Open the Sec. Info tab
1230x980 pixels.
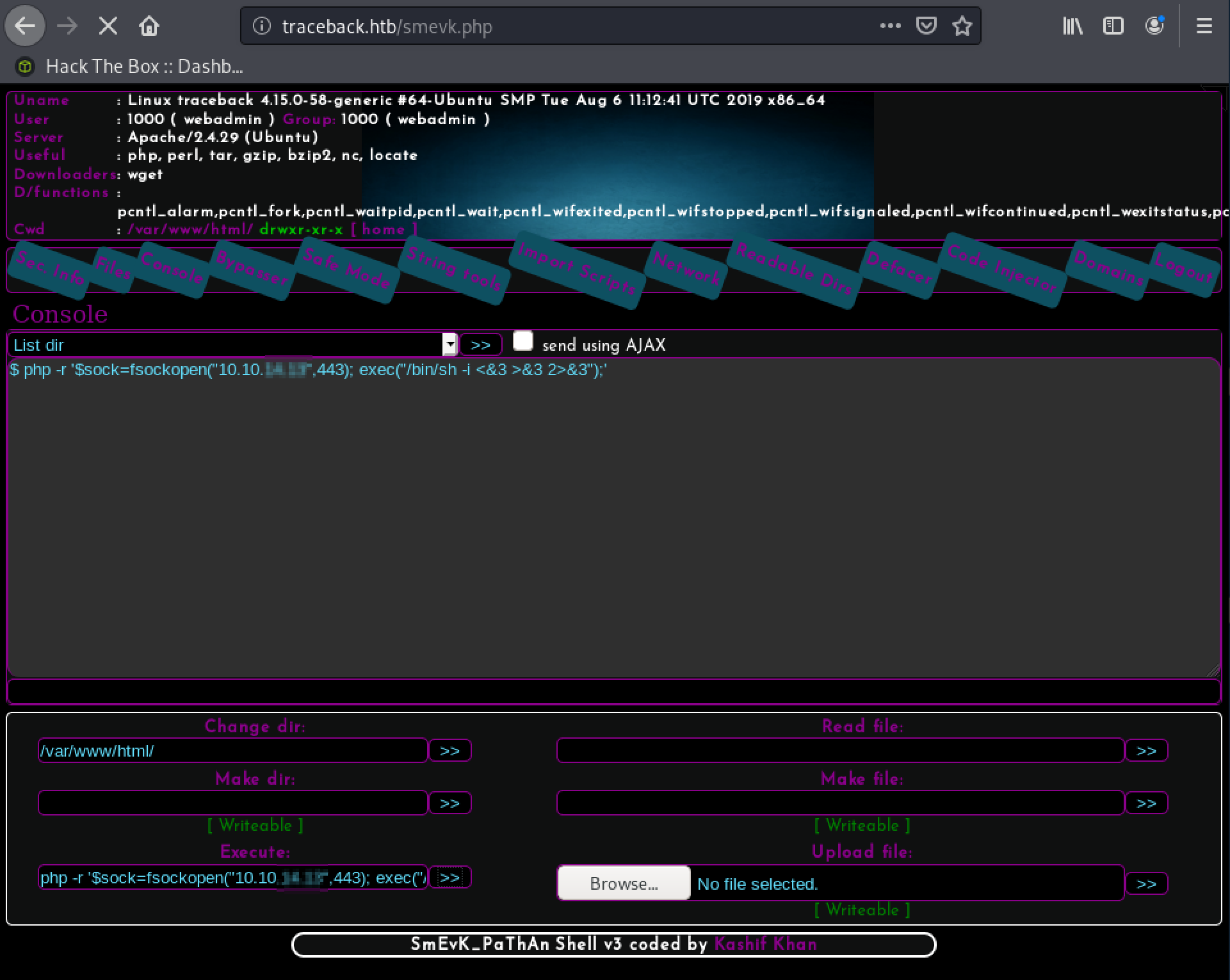tap(51, 269)
